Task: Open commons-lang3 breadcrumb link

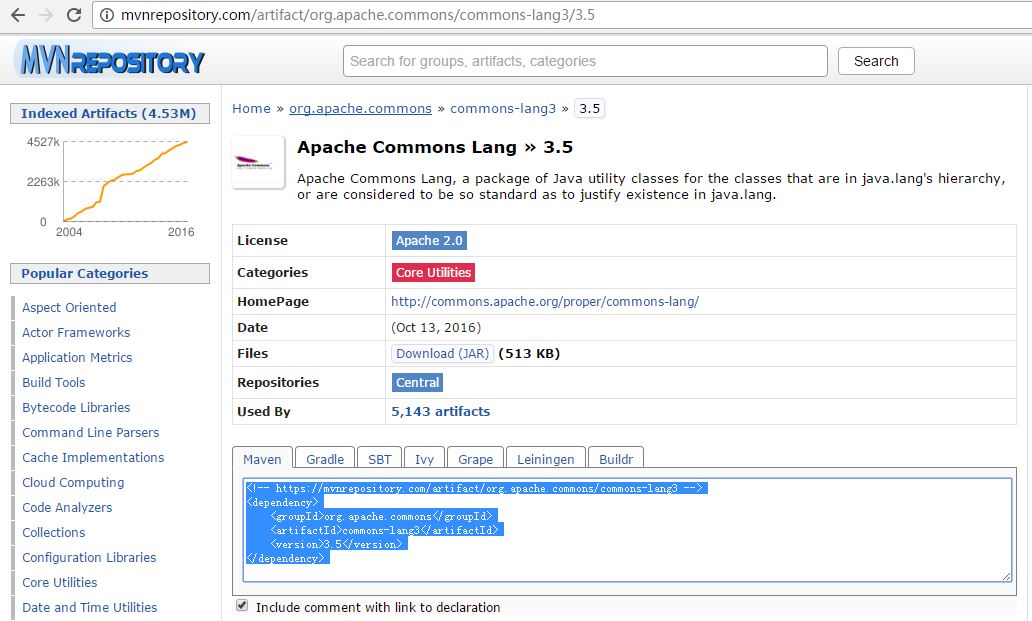Action: click(503, 109)
